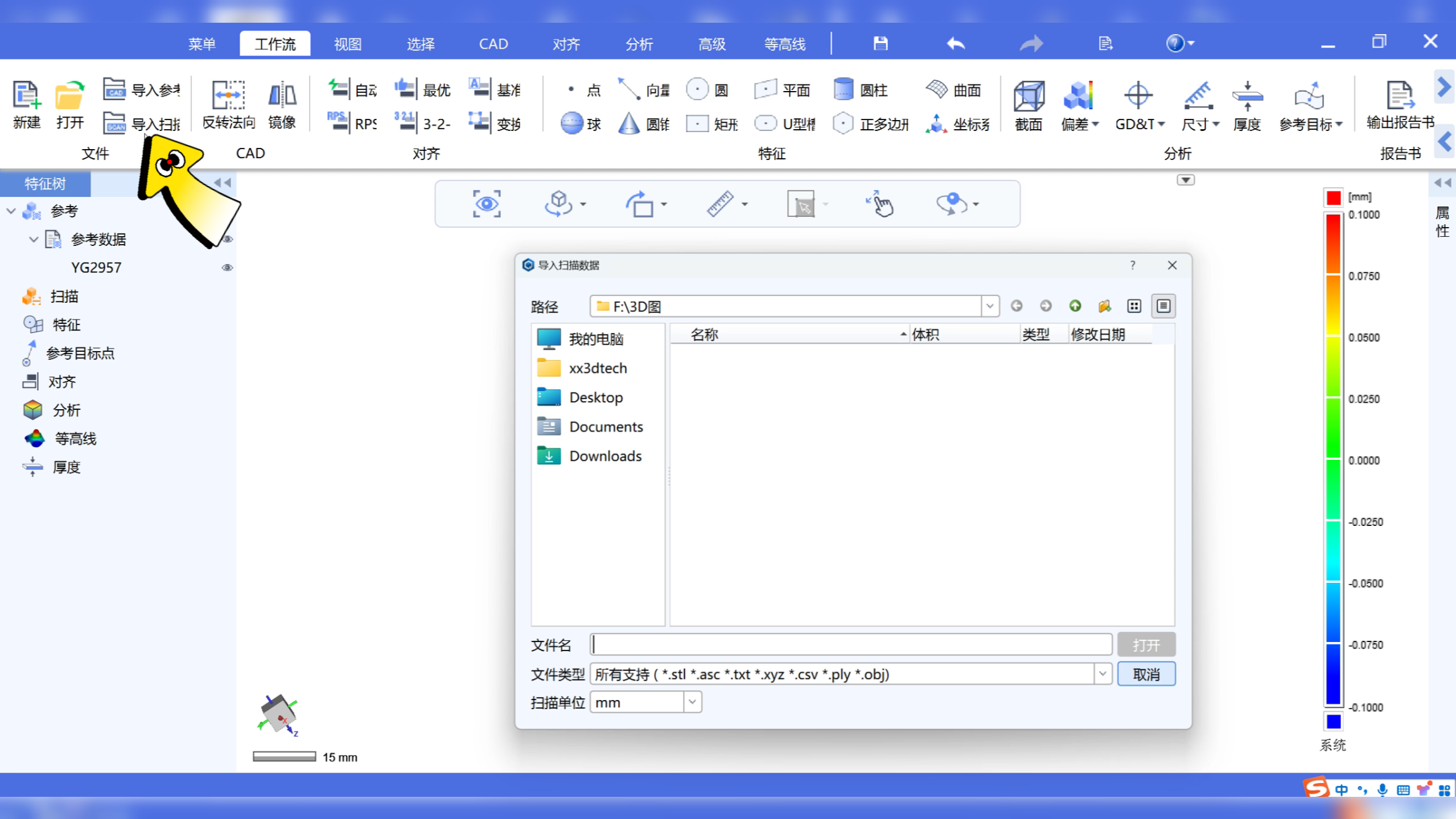The width and height of the screenshot is (1456, 819).
Task: Click the fit-view eye icon in viewport toolbar
Action: coord(487,204)
